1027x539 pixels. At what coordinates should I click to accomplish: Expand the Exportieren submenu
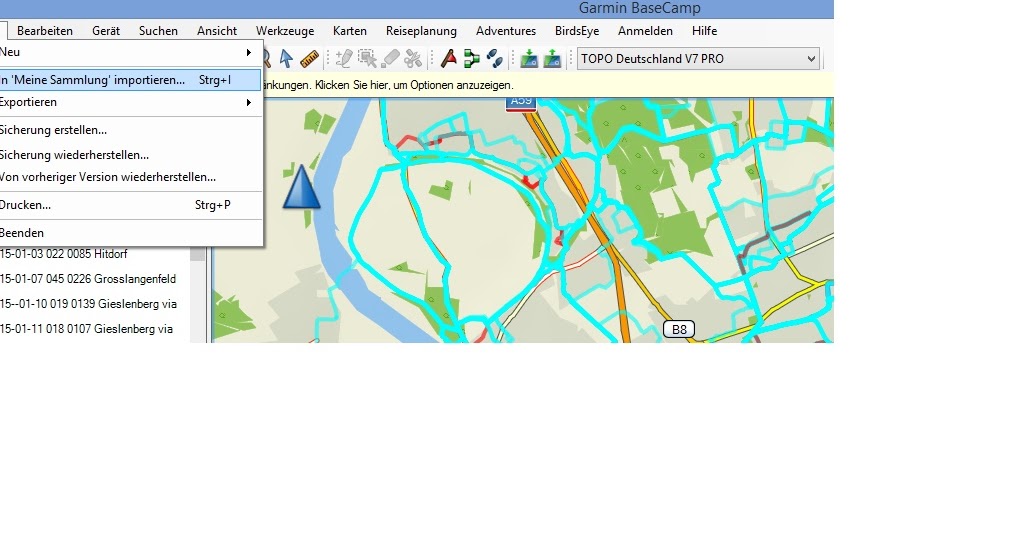(128, 102)
